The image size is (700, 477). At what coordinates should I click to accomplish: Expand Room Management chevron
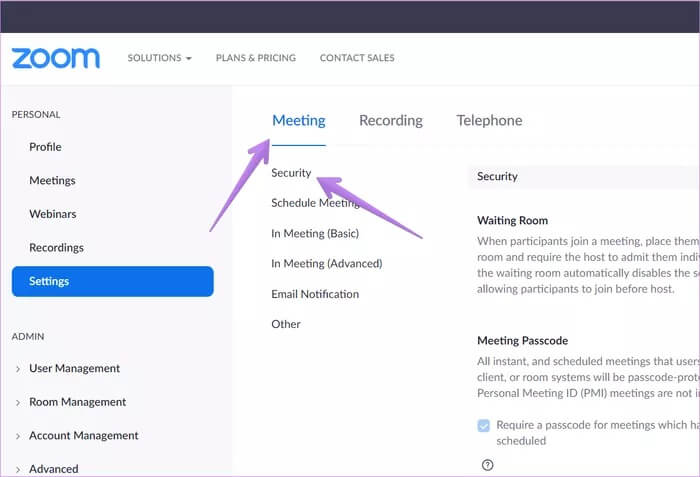pos(18,402)
